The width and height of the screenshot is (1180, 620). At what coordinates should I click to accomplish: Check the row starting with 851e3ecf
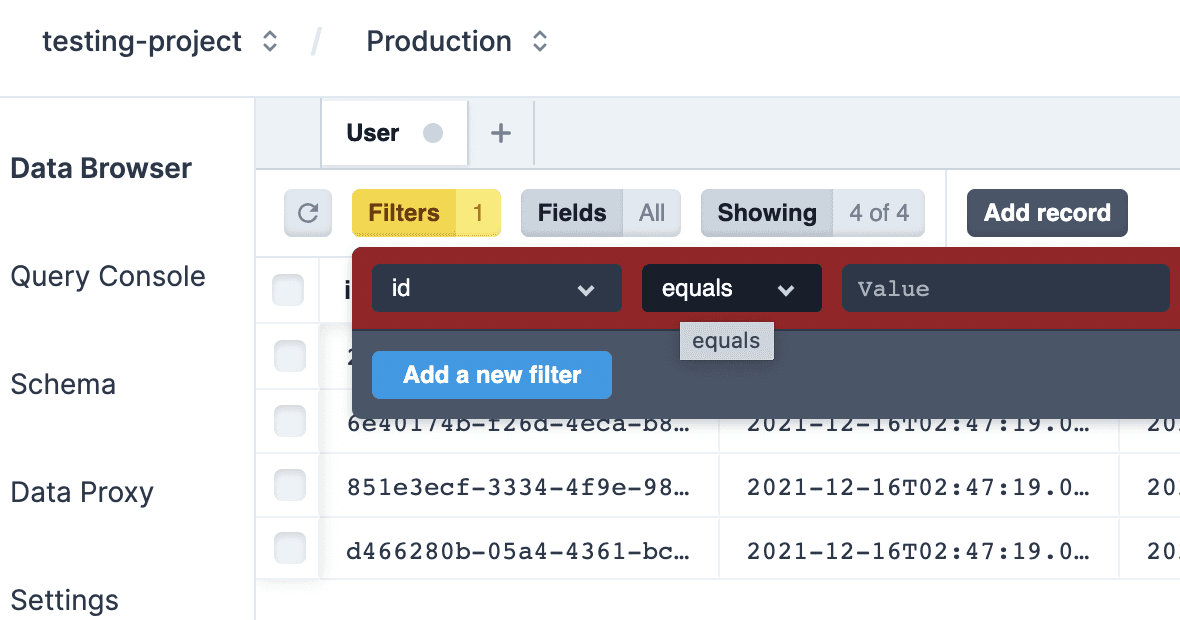pyautogui.click(x=288, y=485)
